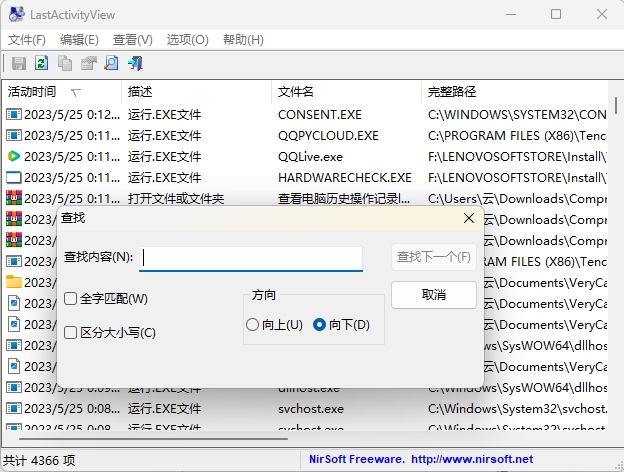The height and width of the screenshot is (472, 624).
Task: Open the http://www.nirsoft.net link
Action: click(472, 459)
